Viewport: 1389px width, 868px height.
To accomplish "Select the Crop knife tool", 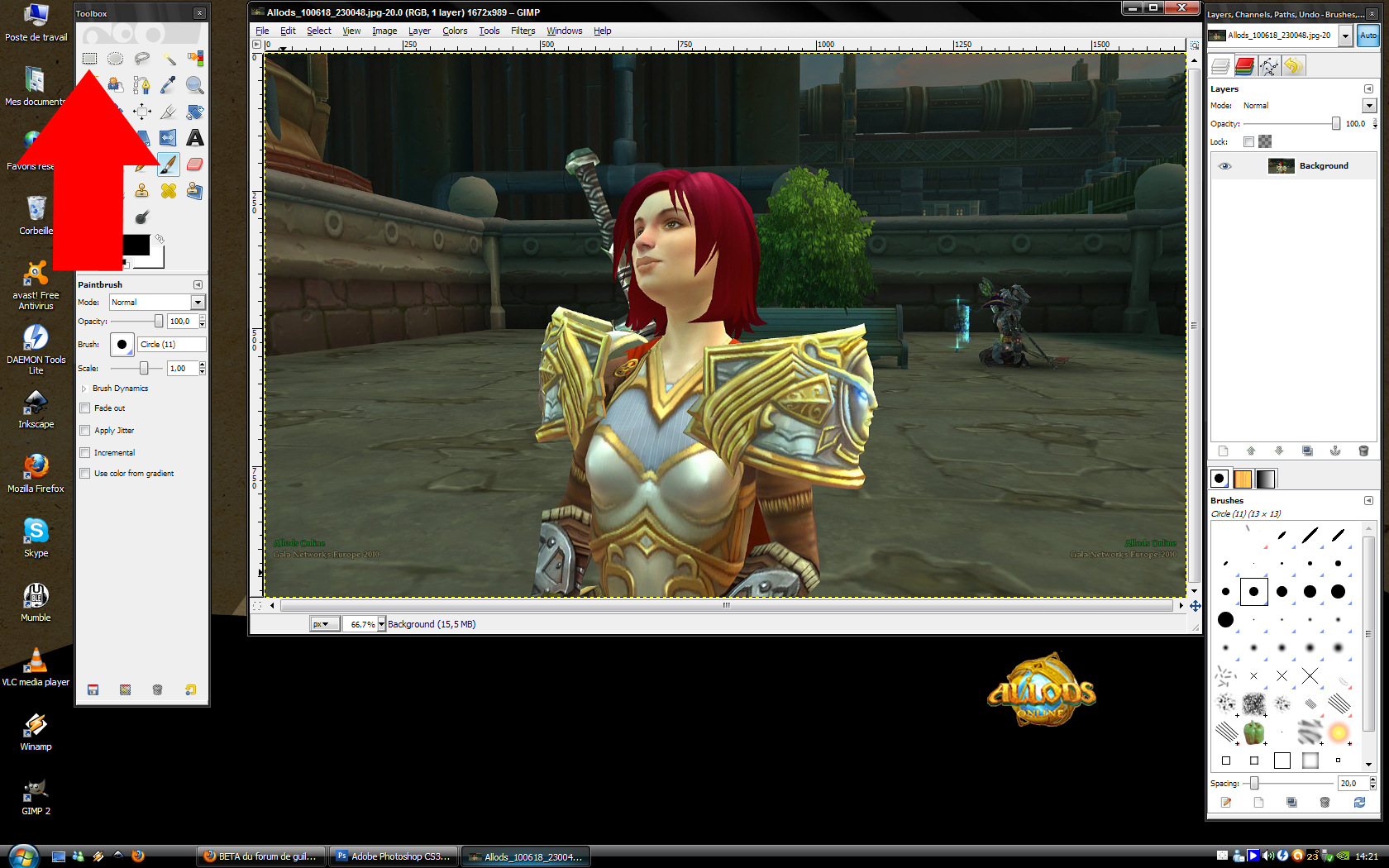I will coord(169,112).
